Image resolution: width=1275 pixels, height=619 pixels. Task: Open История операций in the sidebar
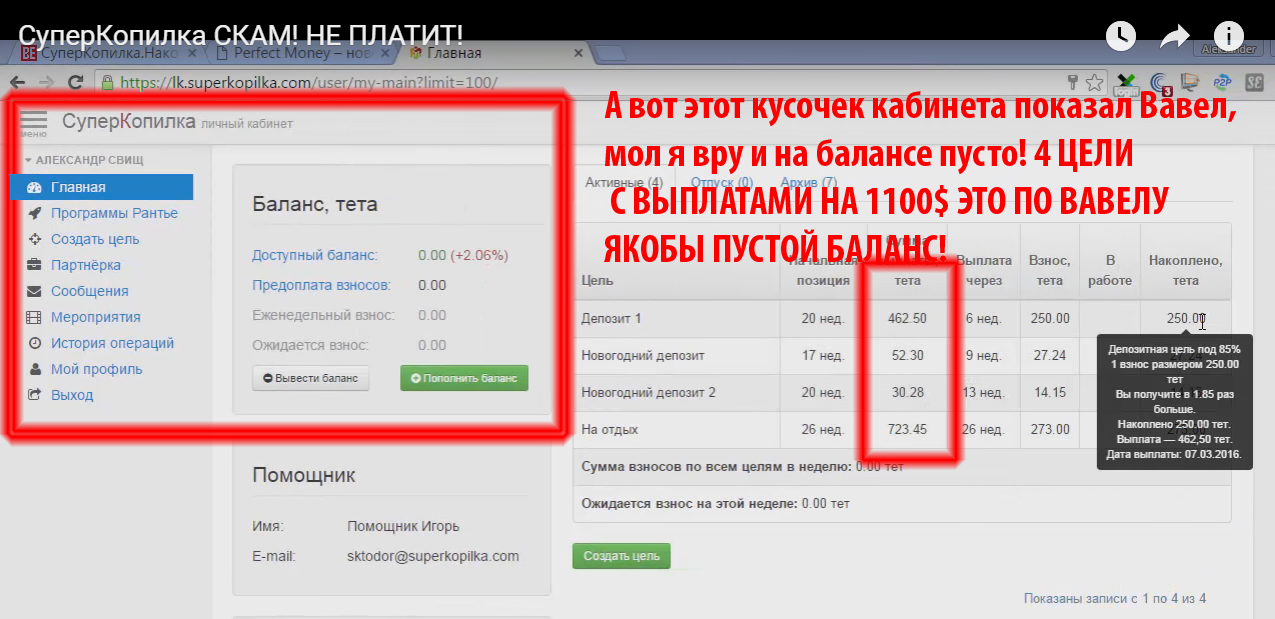[x=112, y=343]
